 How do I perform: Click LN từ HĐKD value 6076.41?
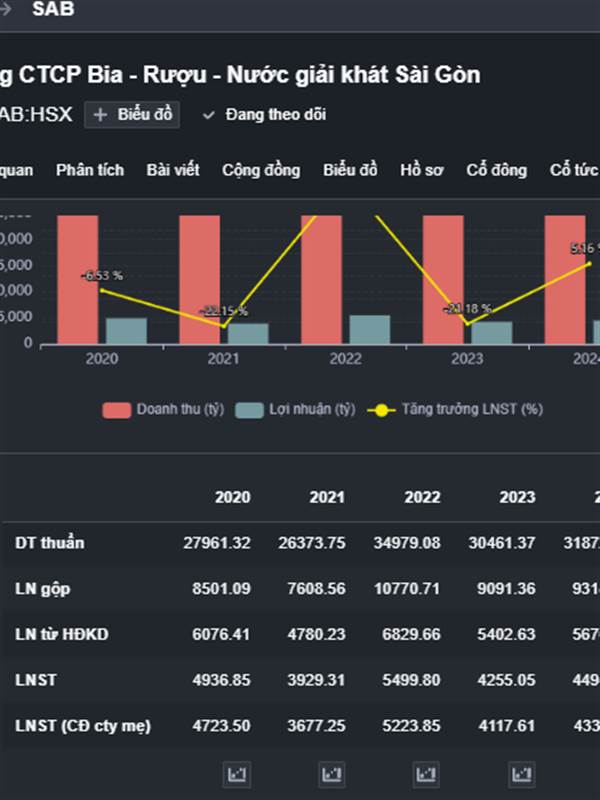point(221,634)
